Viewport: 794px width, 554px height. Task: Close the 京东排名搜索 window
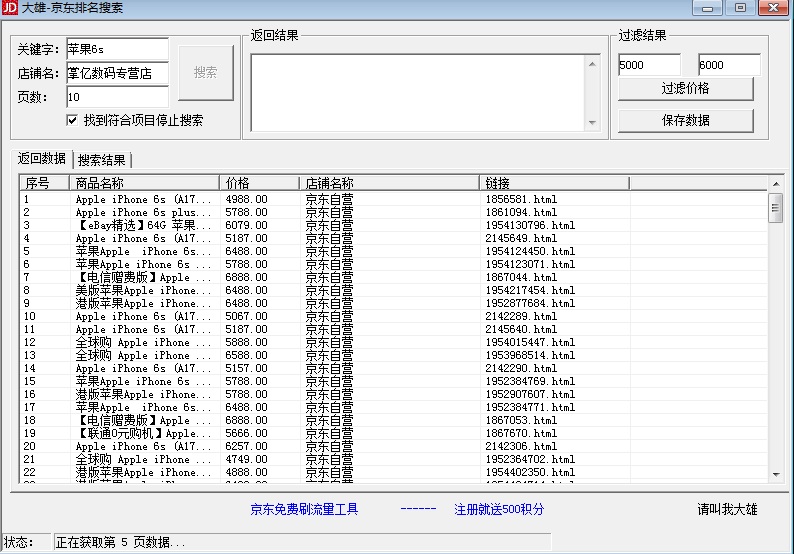(772, 9)
